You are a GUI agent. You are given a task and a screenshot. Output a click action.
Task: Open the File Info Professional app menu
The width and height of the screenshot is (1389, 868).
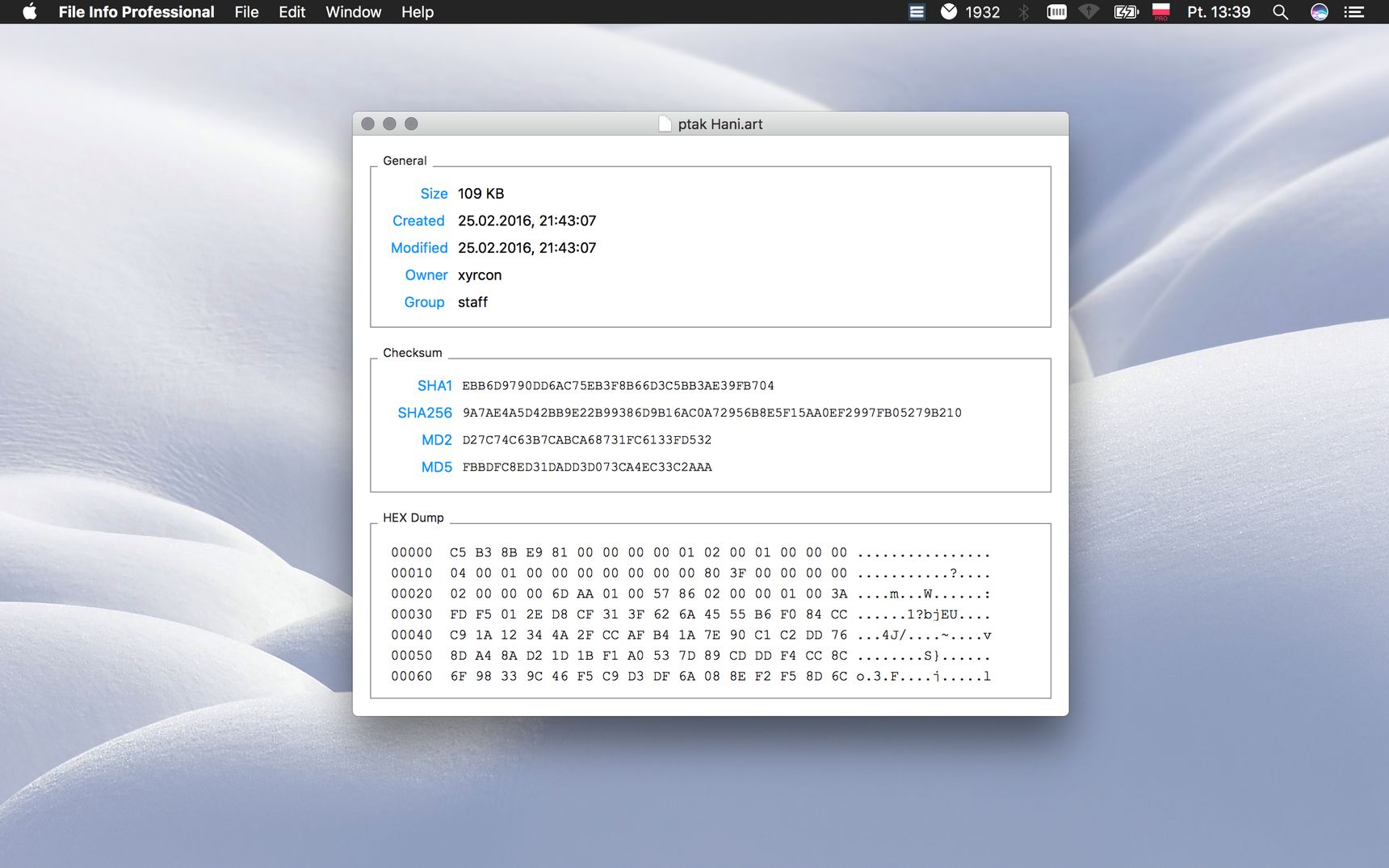click(136, 12)
